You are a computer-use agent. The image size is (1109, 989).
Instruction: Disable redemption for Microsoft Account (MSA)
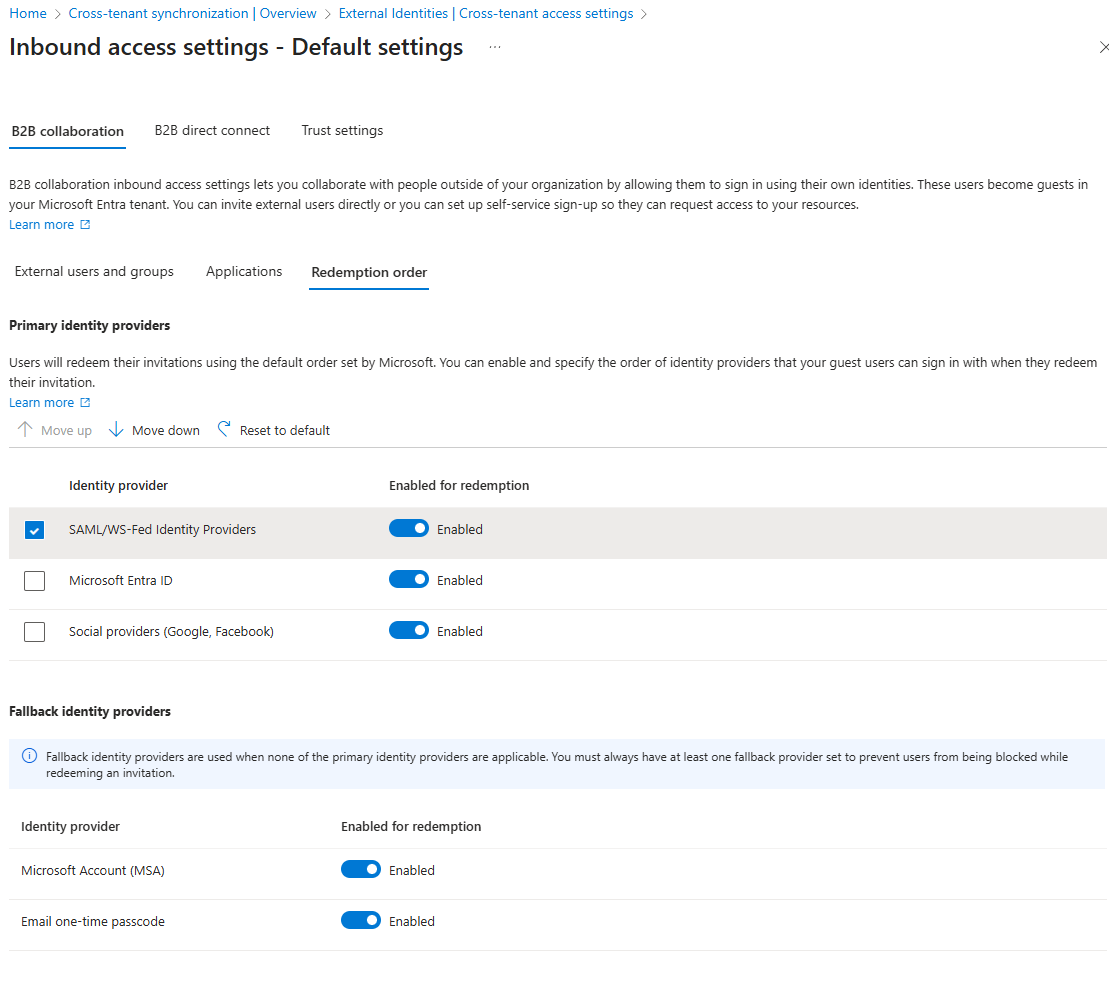[x=361, y=868]
